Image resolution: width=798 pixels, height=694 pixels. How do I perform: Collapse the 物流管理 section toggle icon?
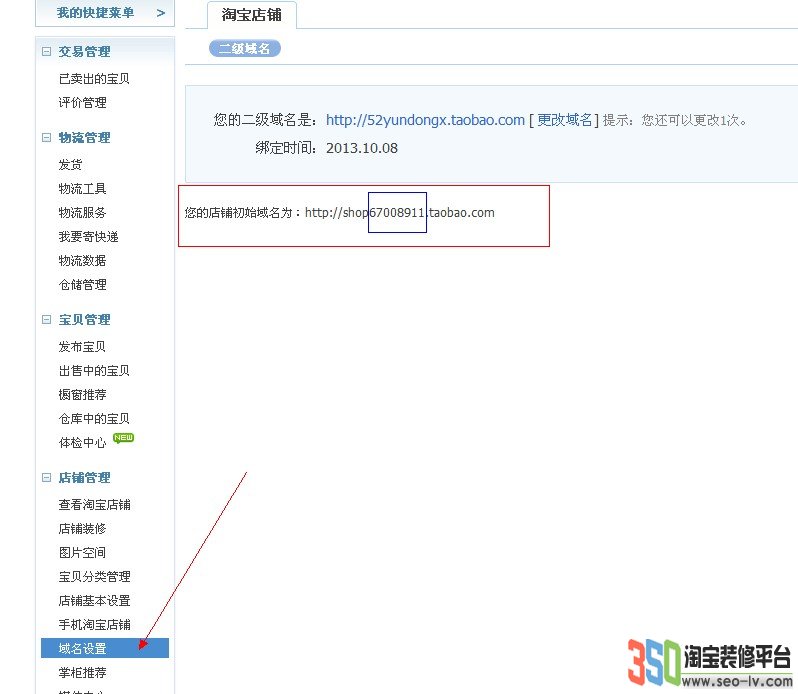(x=46, y=137)
